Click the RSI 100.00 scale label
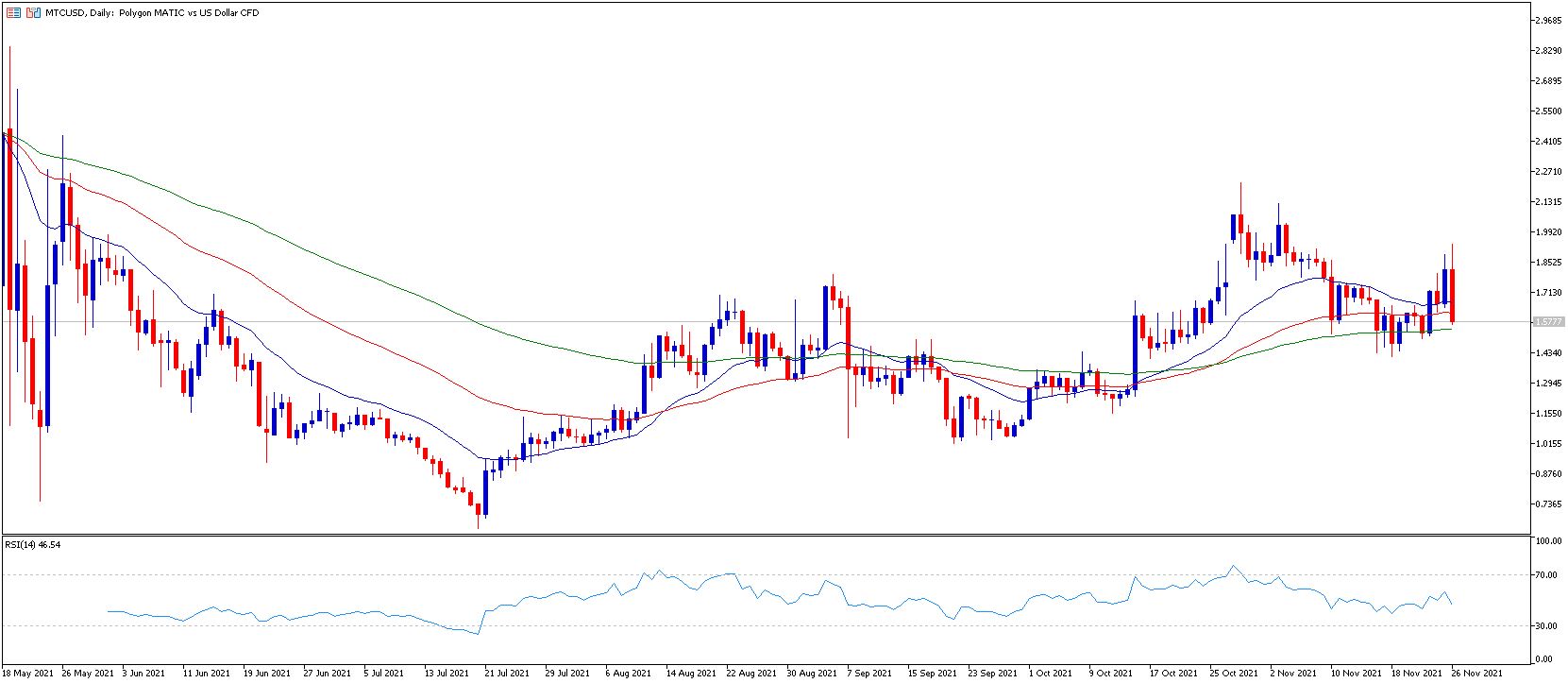Image resolution: width=1568 pixels, height=683 pixels. 1548,541
